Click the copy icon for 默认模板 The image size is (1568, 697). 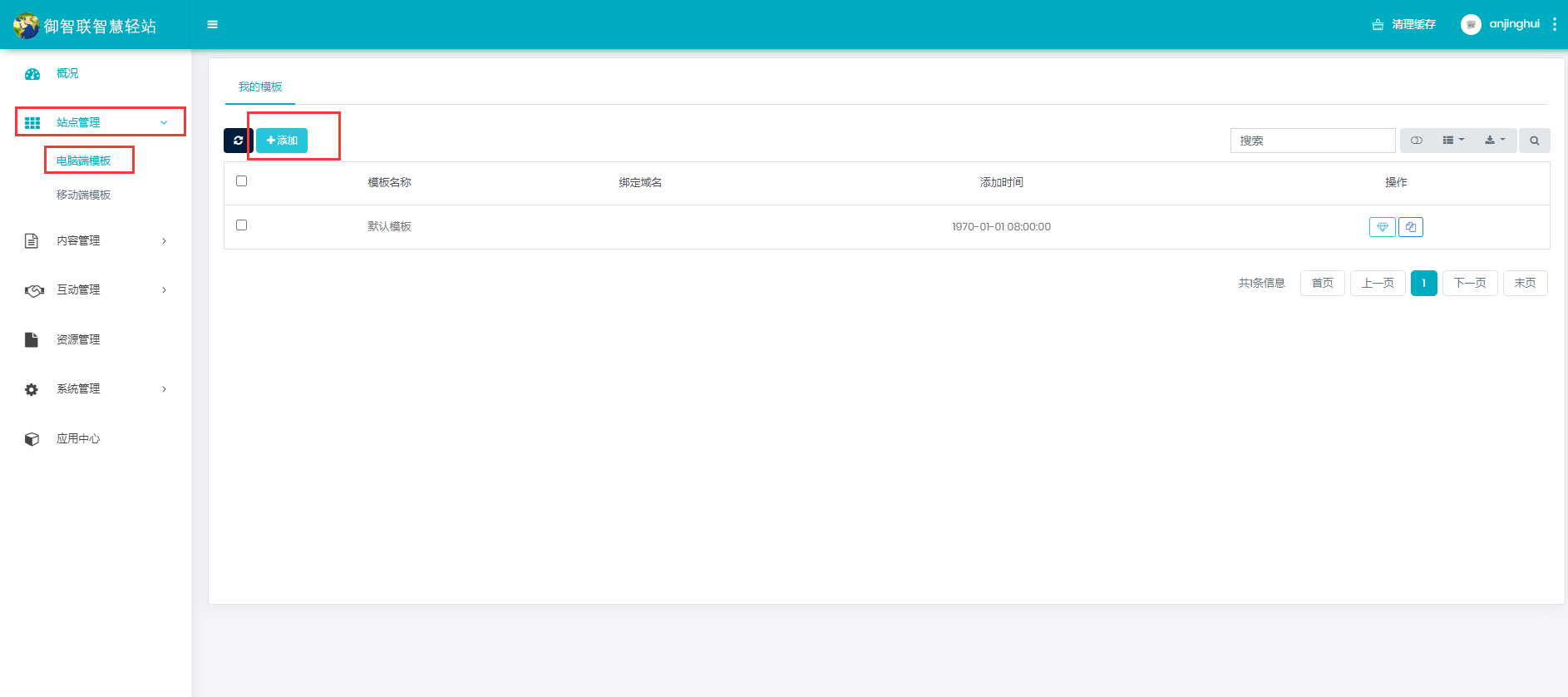pos(1411,227)
